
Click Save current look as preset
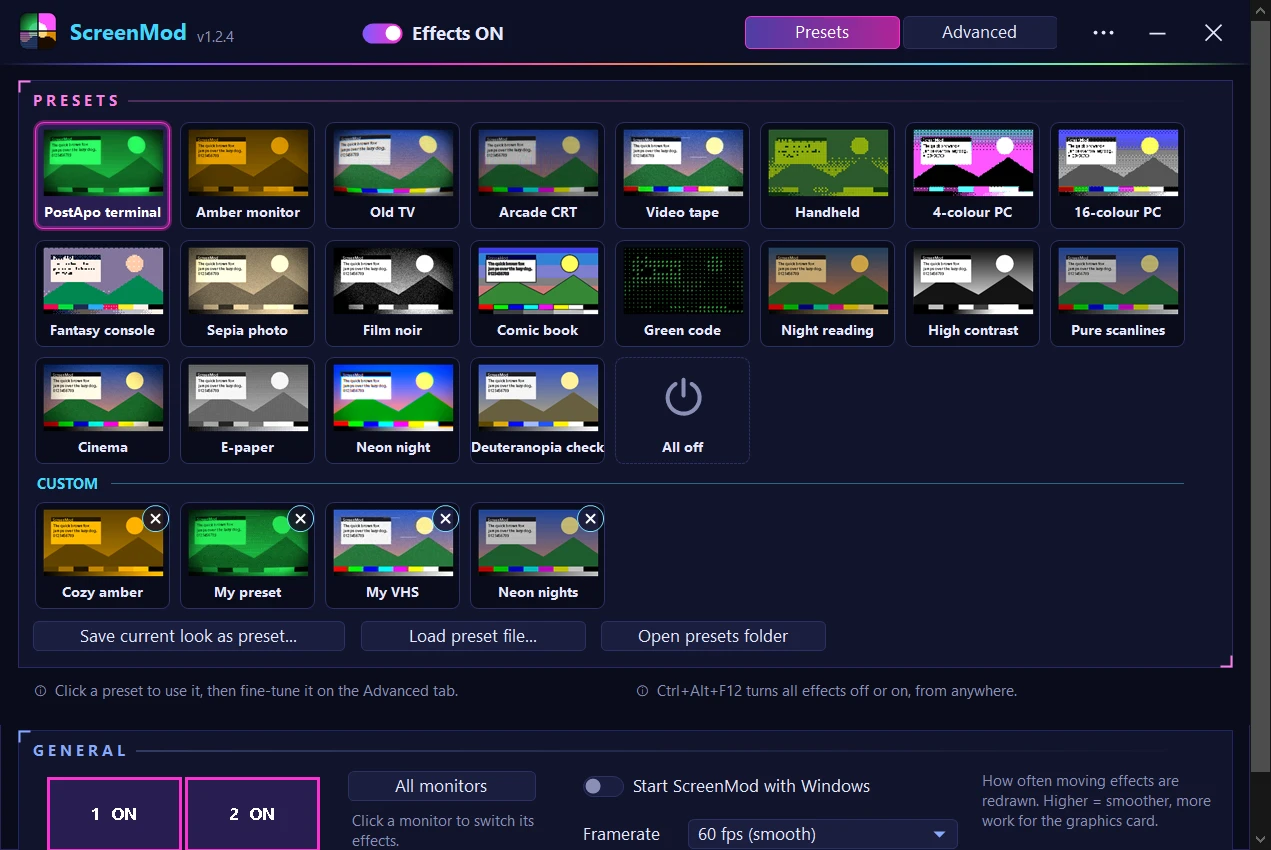189,636
